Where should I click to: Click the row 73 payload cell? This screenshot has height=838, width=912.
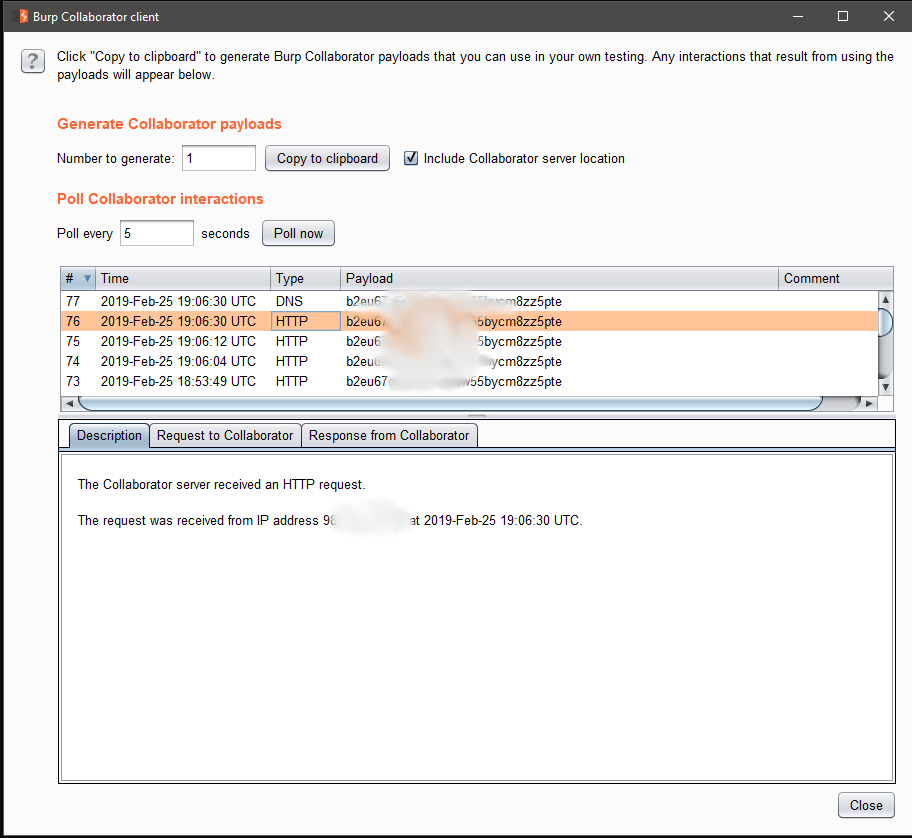(x=559, y=381)
